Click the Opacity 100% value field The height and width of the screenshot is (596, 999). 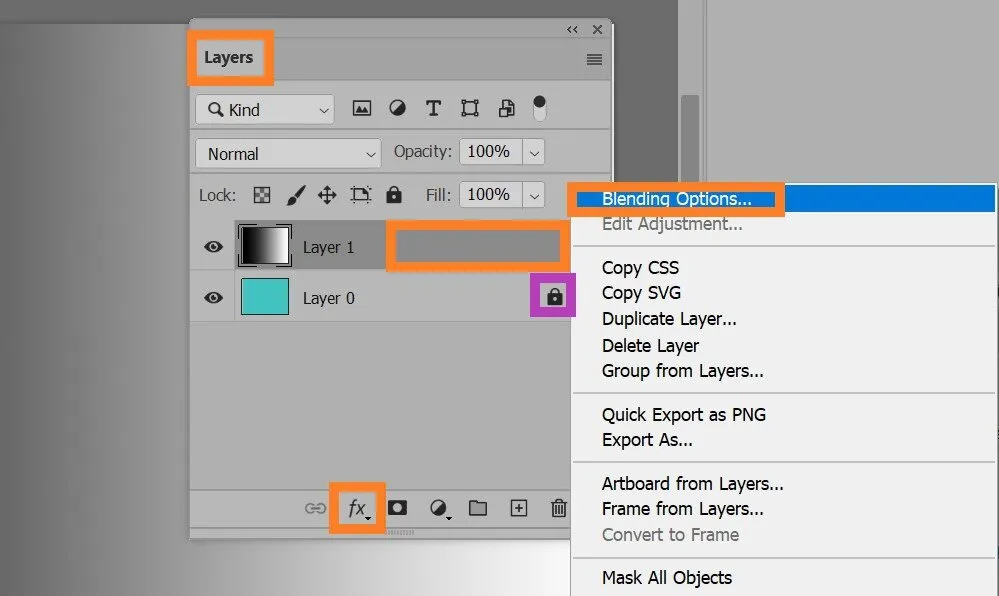pyautogui.click(x=491, y=152)
